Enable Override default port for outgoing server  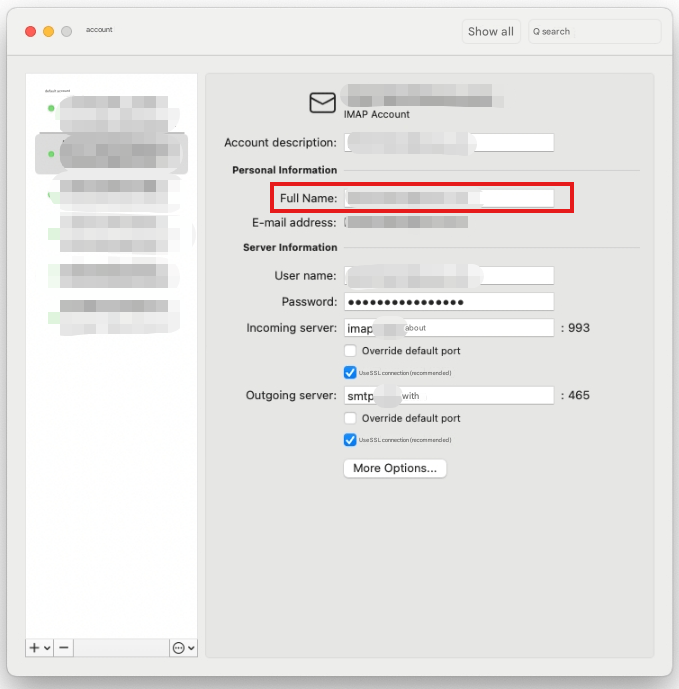[350, 418]
